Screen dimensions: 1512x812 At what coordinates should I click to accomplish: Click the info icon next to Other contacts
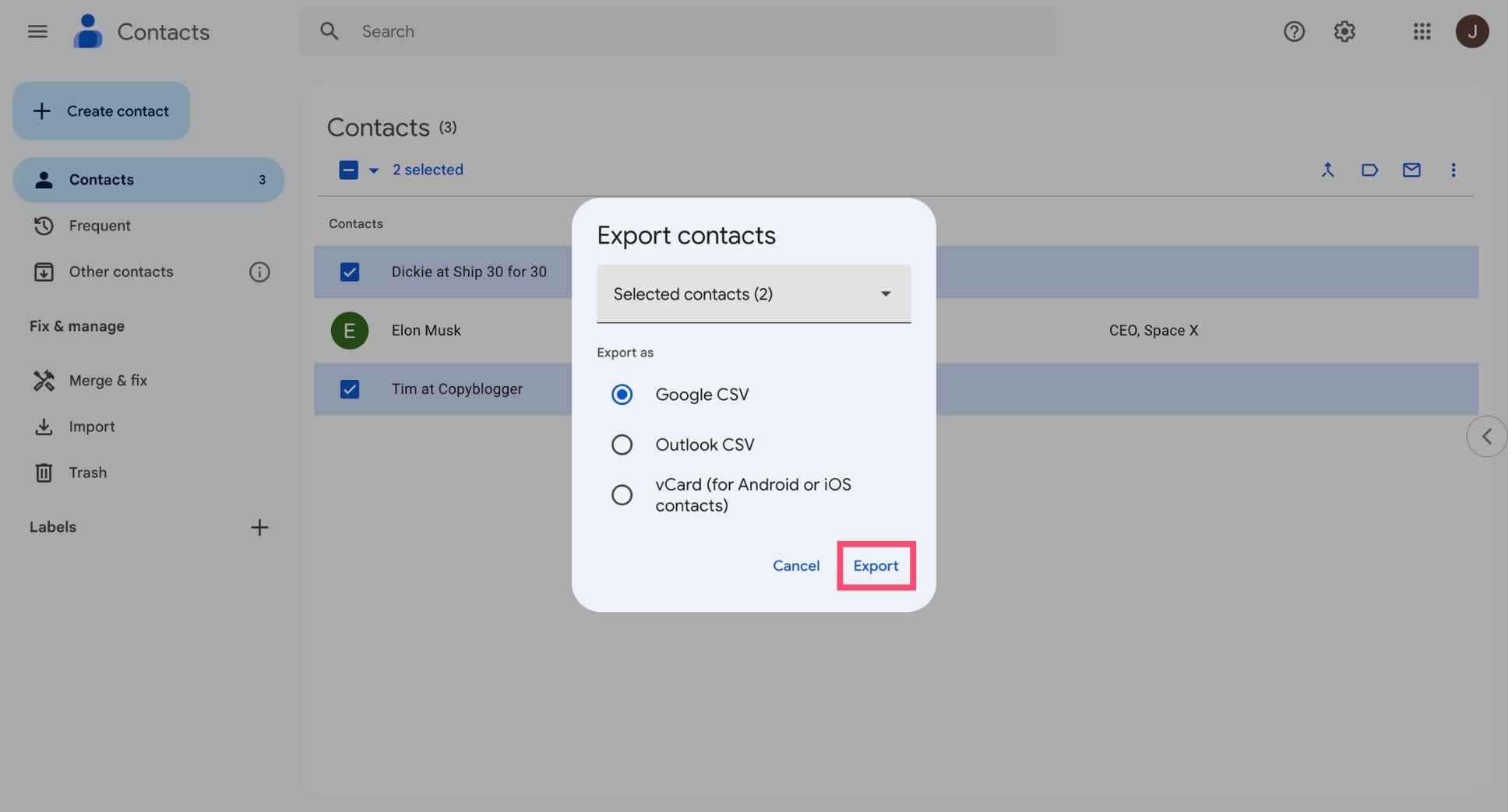[x=259, y=272]
